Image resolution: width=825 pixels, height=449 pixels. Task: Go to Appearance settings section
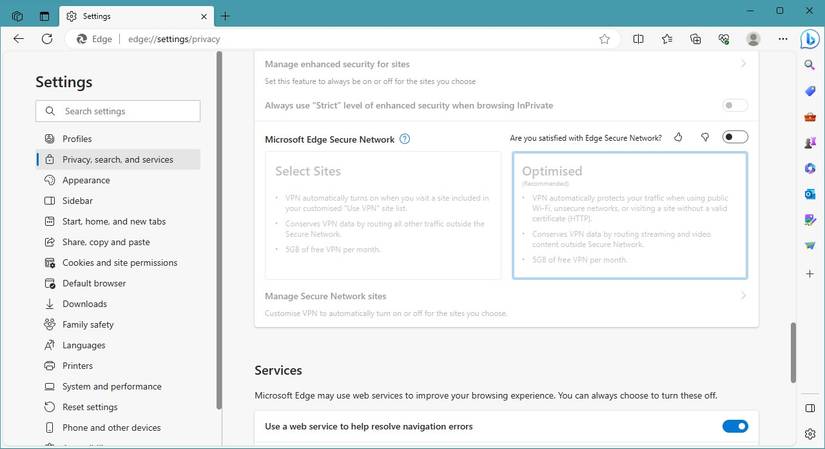[x=86, y=180]
